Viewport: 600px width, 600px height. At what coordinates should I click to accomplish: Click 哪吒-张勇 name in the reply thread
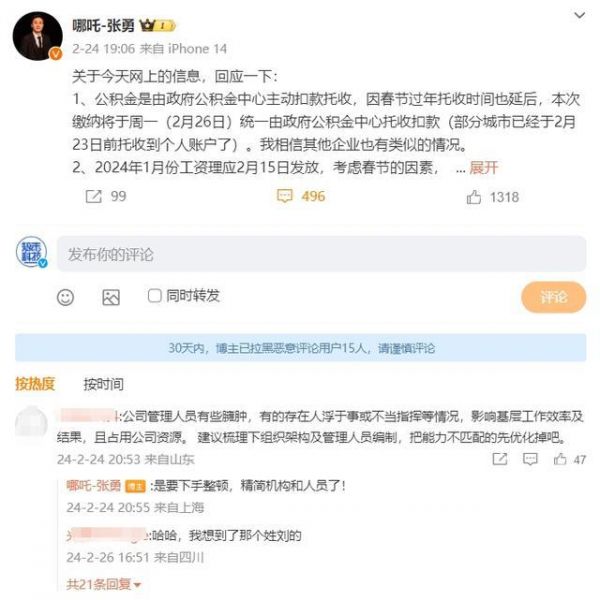point(94,486)
